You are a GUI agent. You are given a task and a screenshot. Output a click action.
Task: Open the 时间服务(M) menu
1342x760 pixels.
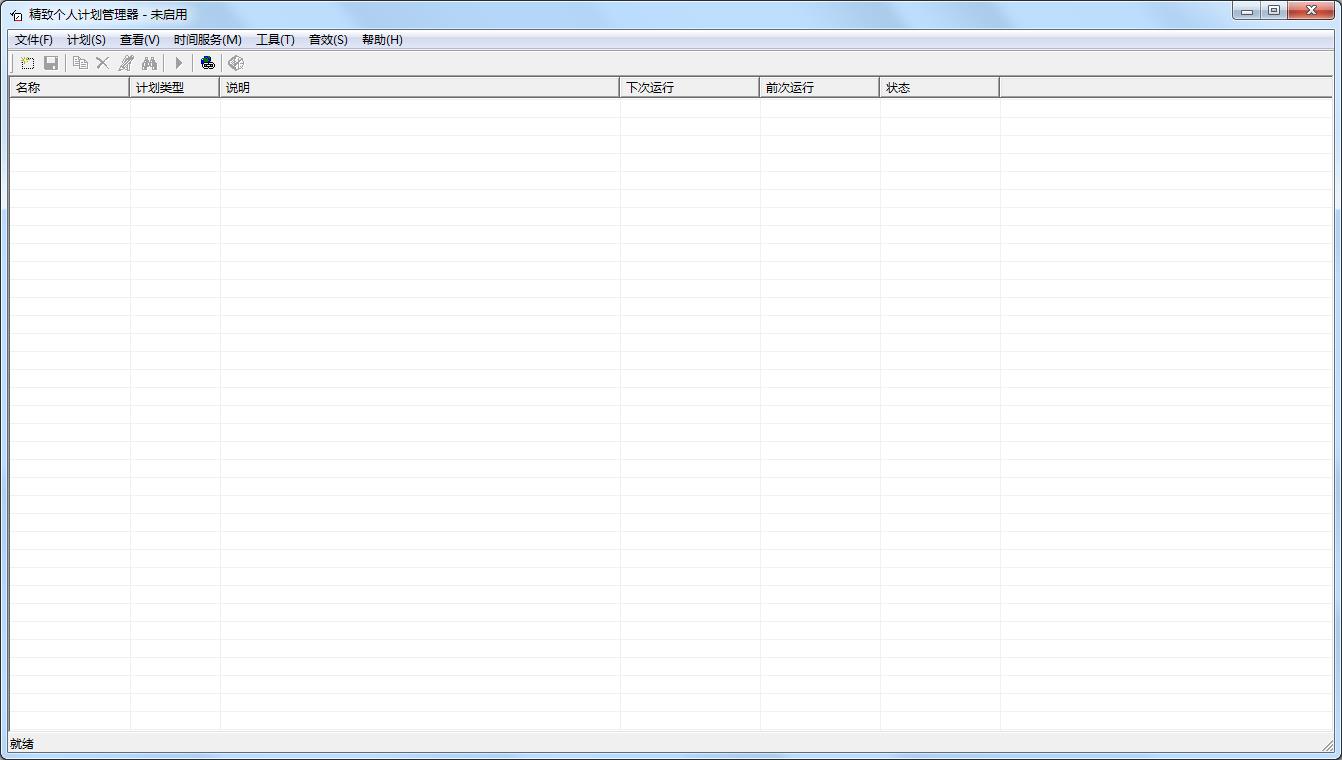pyautogui.click(x=208, y=40)
